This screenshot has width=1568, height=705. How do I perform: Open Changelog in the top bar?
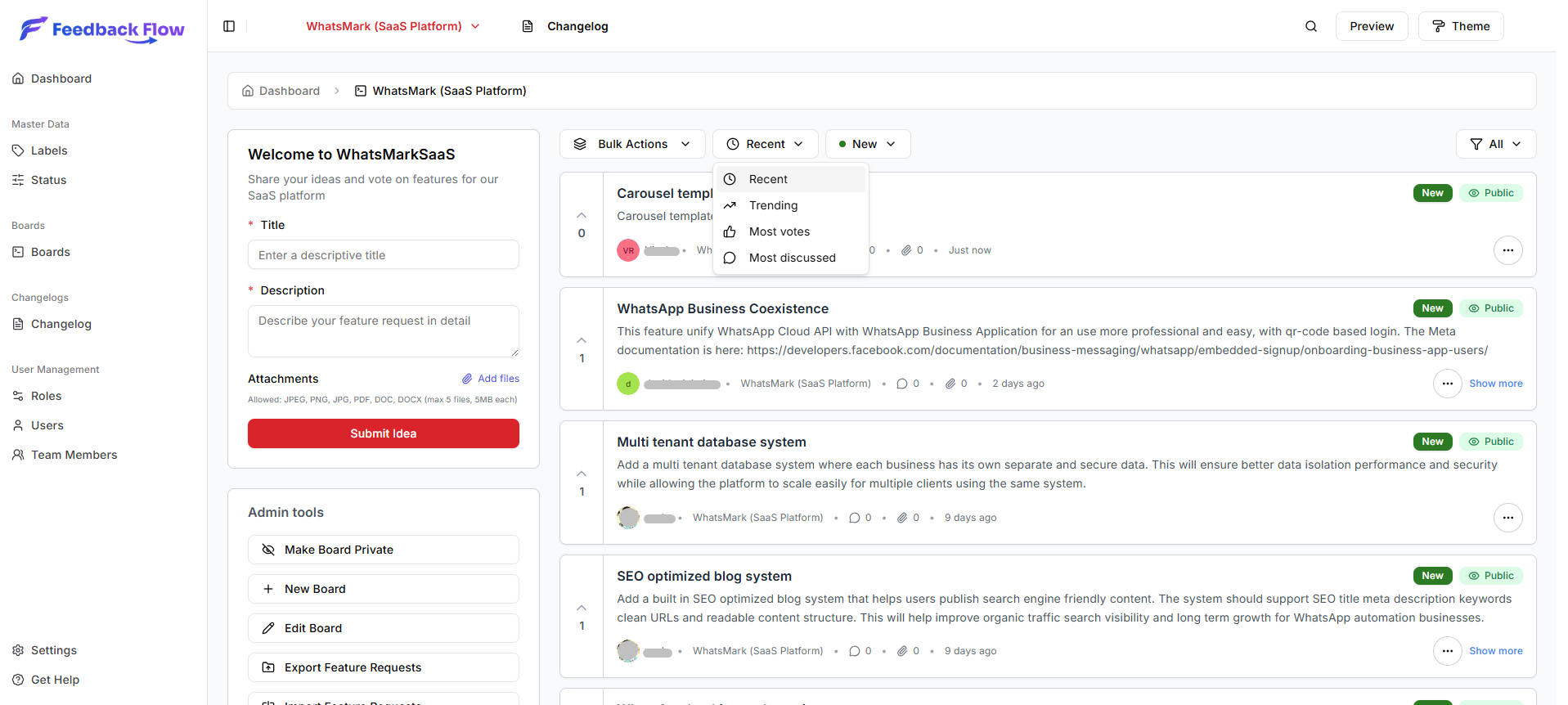point(565,26)
